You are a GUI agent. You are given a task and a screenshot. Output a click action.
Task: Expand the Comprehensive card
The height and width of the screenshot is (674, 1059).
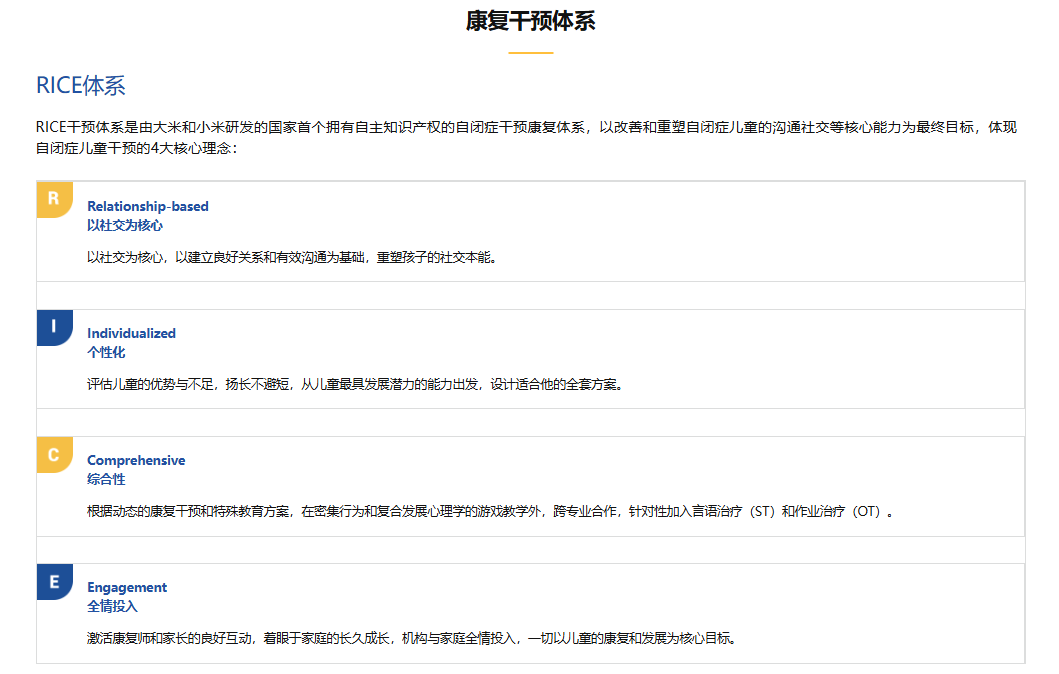point(529,487)
